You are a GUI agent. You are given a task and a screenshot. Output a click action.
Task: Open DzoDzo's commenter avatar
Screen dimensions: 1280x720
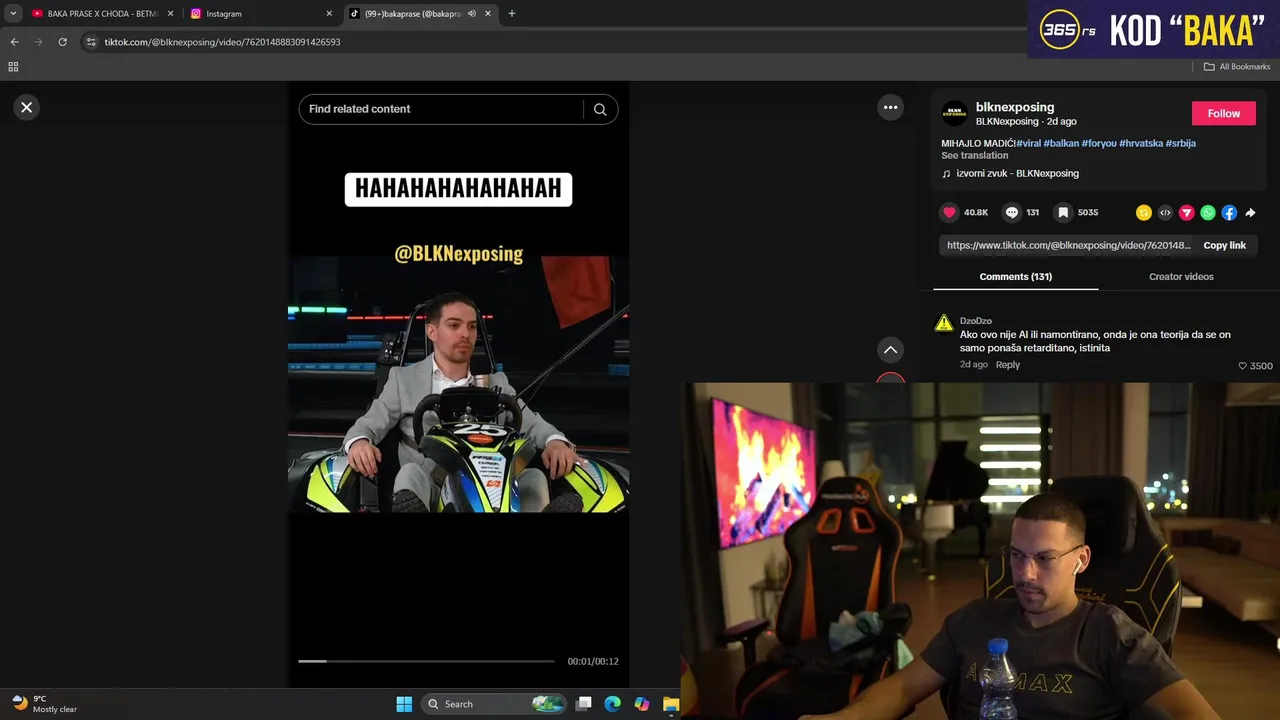(944, 323)
